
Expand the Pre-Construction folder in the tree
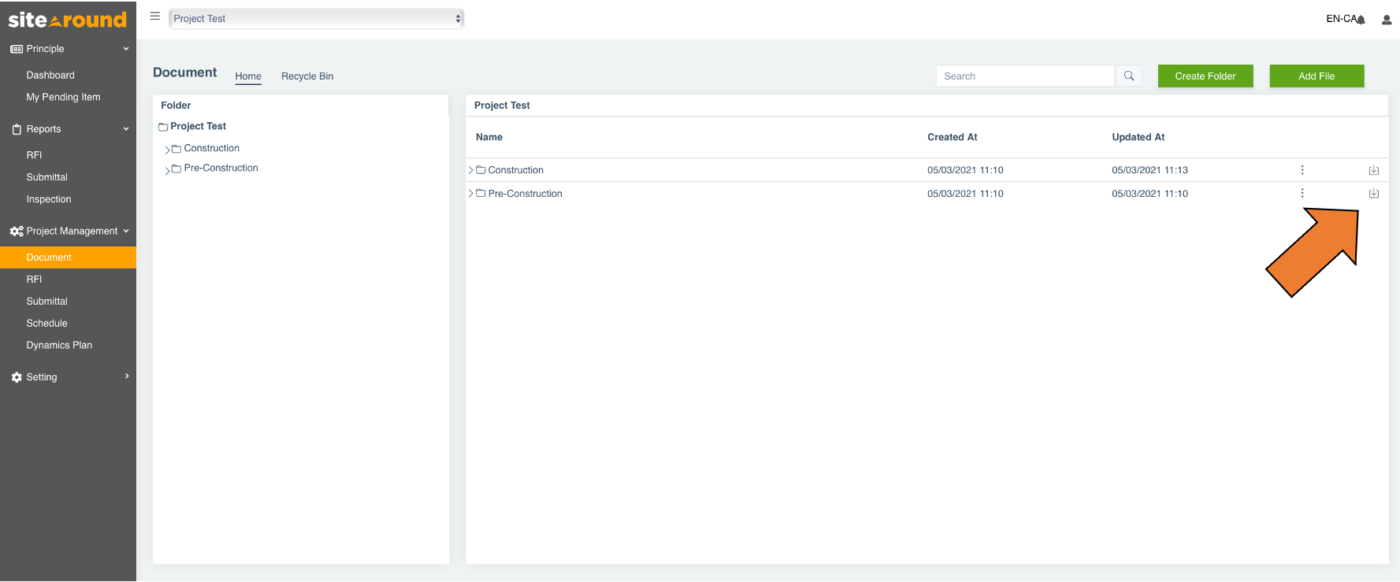click(x=170, y=168)
